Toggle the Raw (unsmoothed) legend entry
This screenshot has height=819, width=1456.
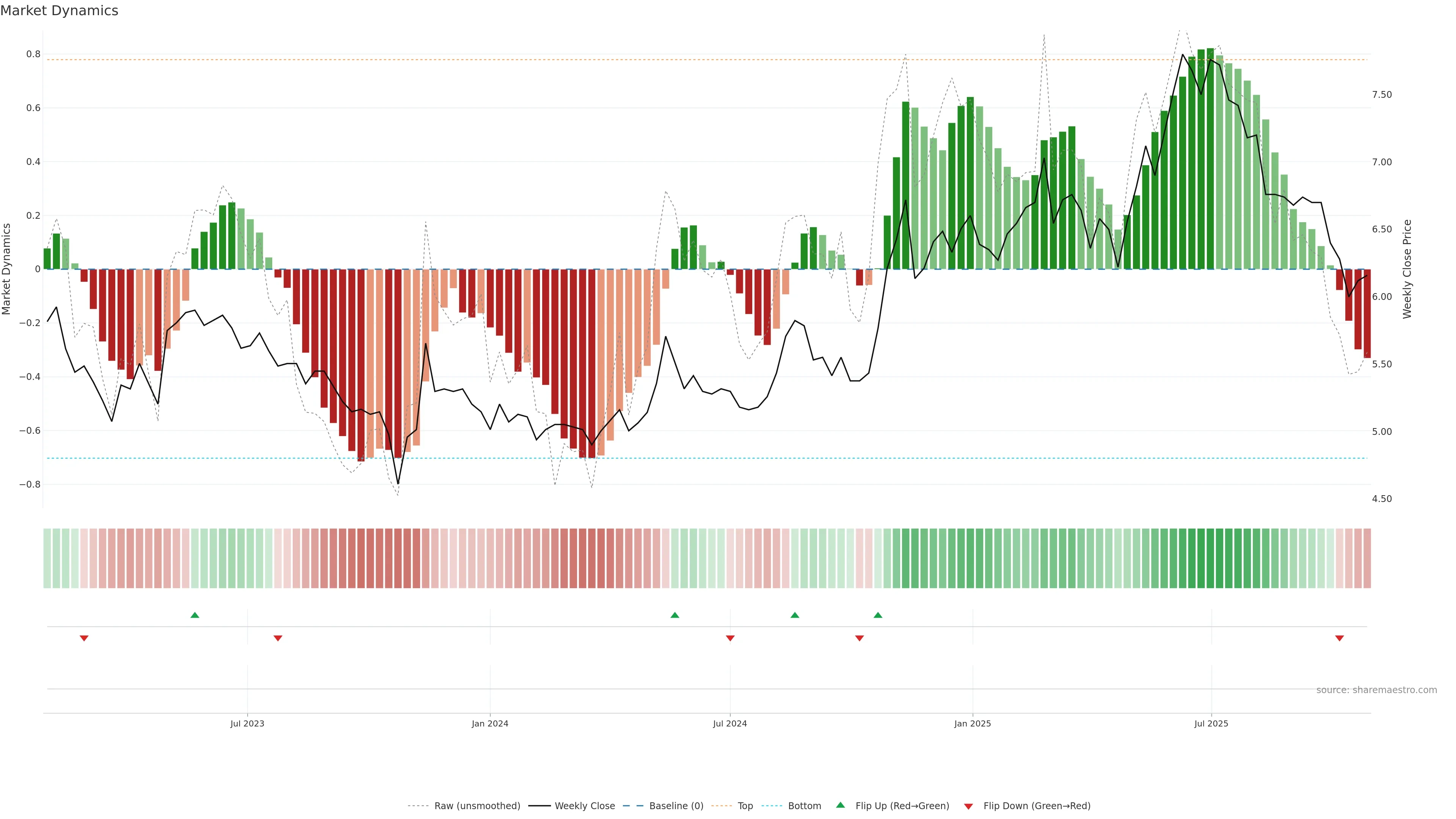point(477,806)
